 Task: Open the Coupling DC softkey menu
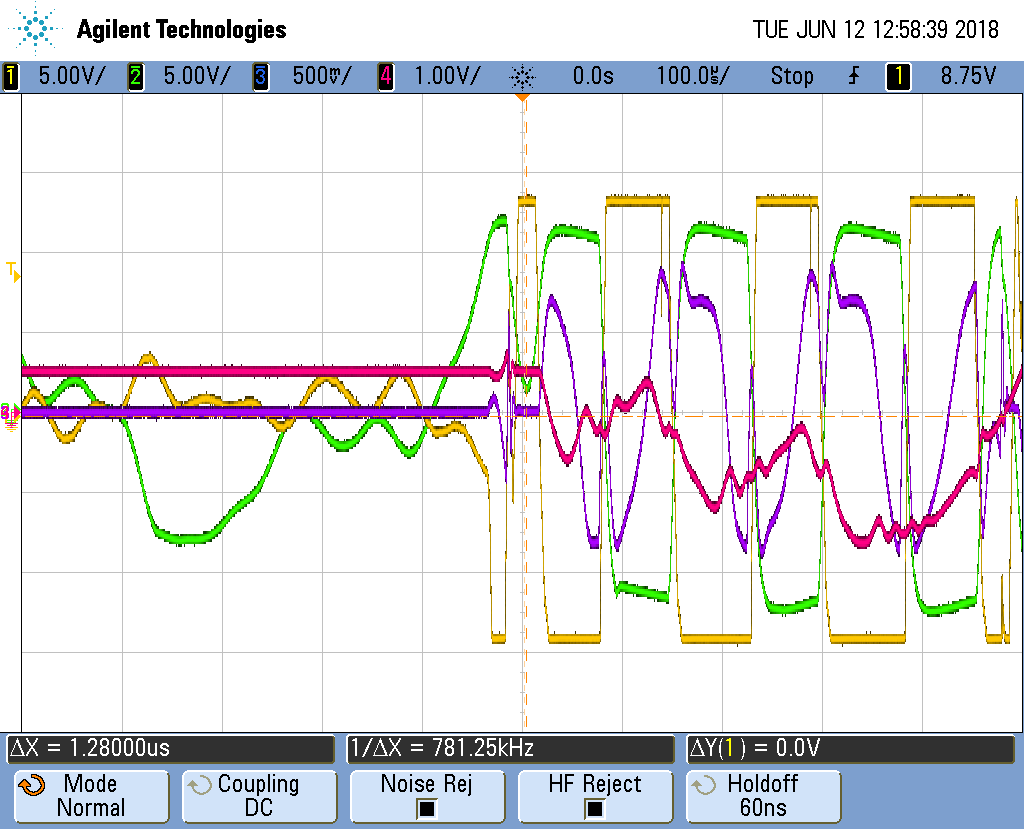coord(258,796)
